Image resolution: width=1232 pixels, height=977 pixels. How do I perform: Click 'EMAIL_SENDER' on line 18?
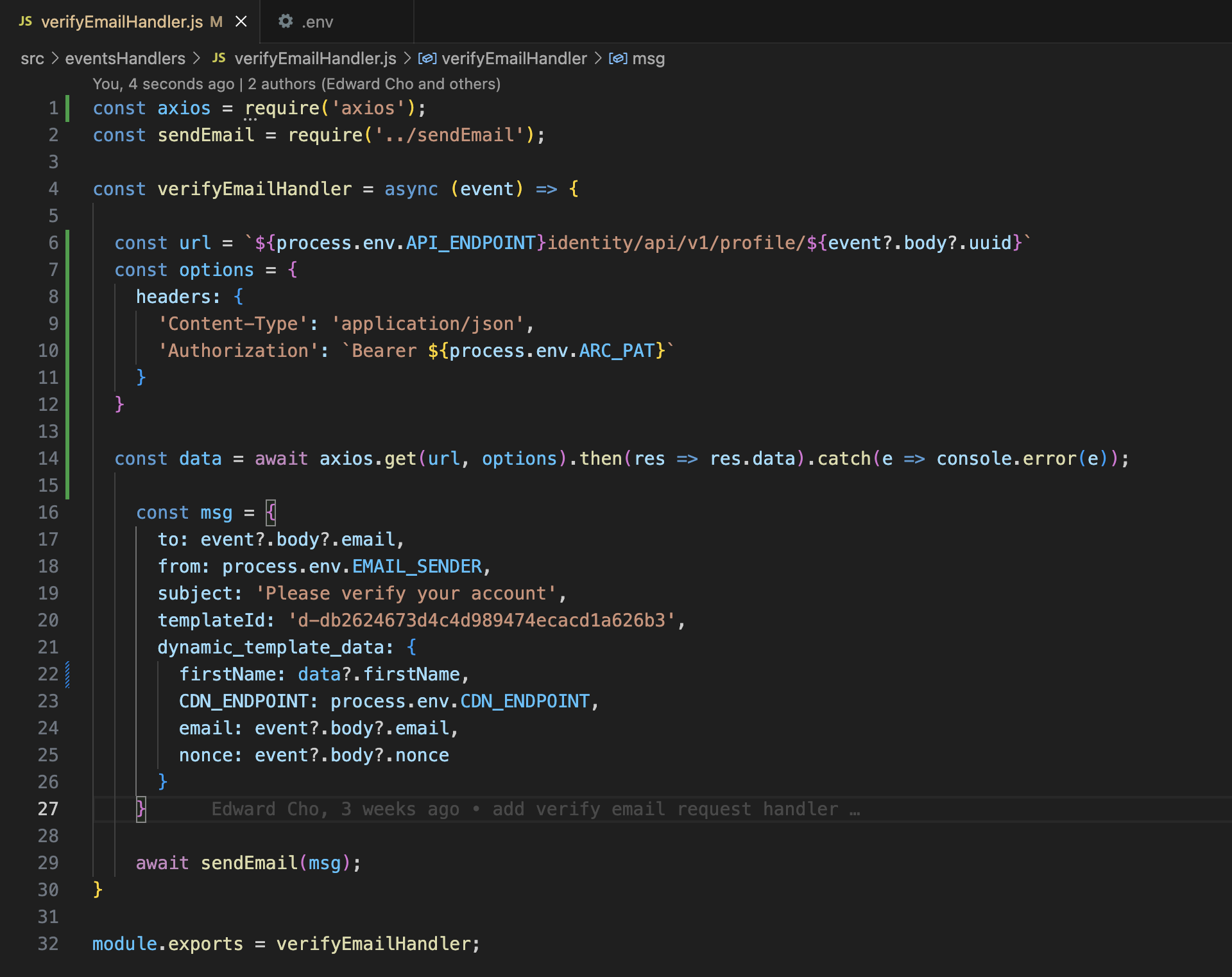click(417, 566)
